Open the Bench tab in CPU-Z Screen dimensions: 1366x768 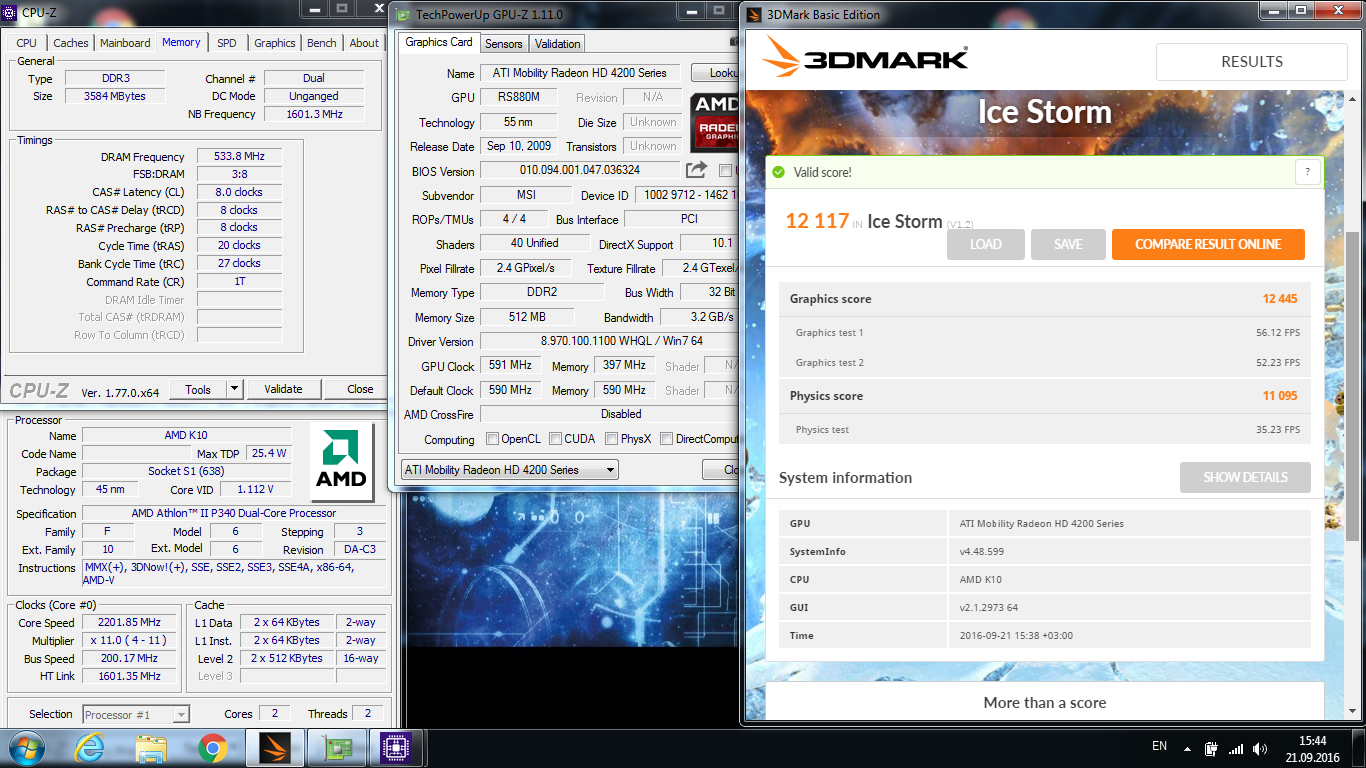tap(322, 43)
